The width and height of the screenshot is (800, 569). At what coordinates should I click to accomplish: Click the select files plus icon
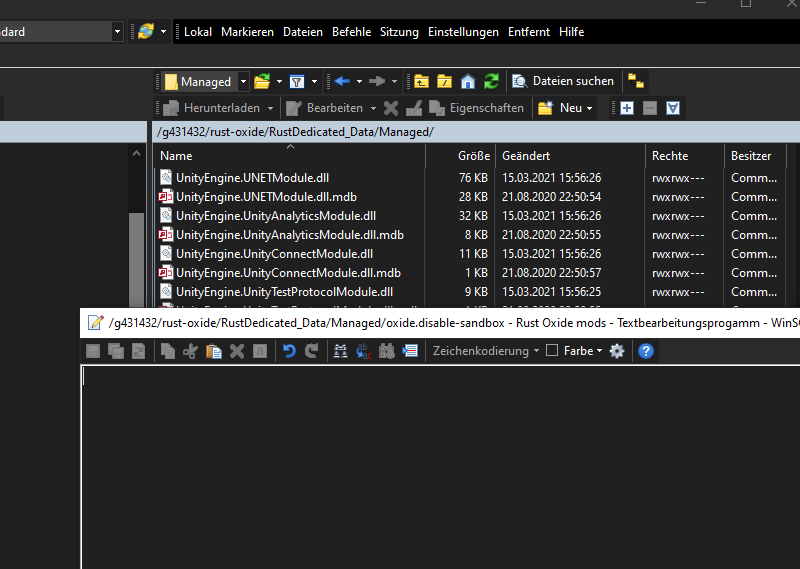coord(627,108)
